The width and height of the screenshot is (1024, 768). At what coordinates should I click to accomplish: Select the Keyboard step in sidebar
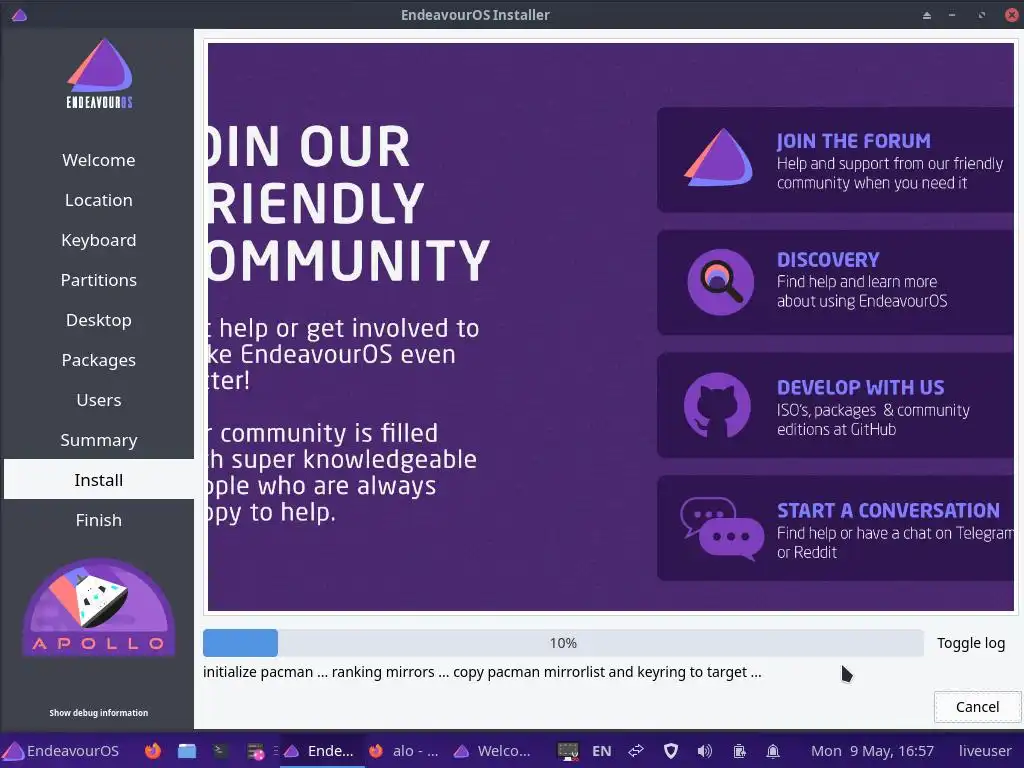(99, 240)
